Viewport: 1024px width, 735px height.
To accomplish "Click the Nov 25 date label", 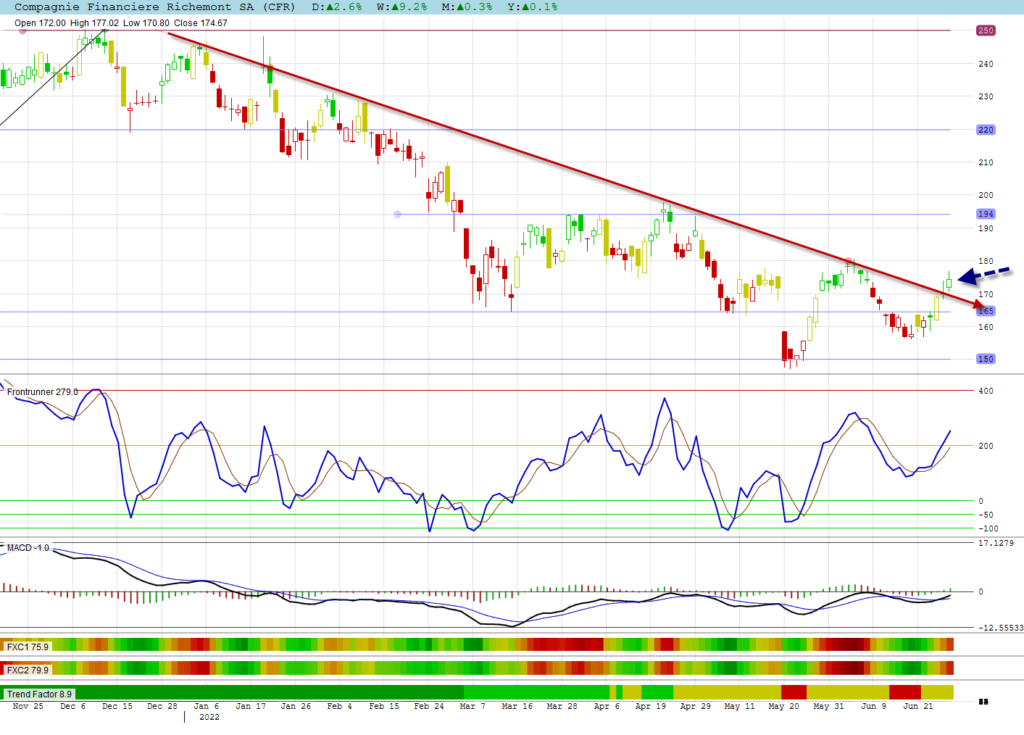I will tap(28, 706).
